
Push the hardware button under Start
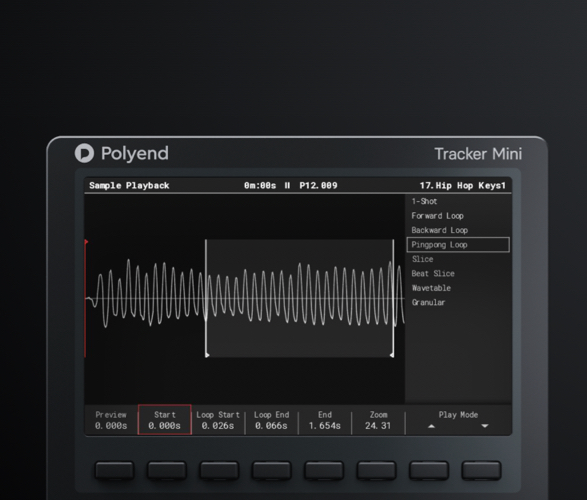pyautogui.click(x=167, y=470)
